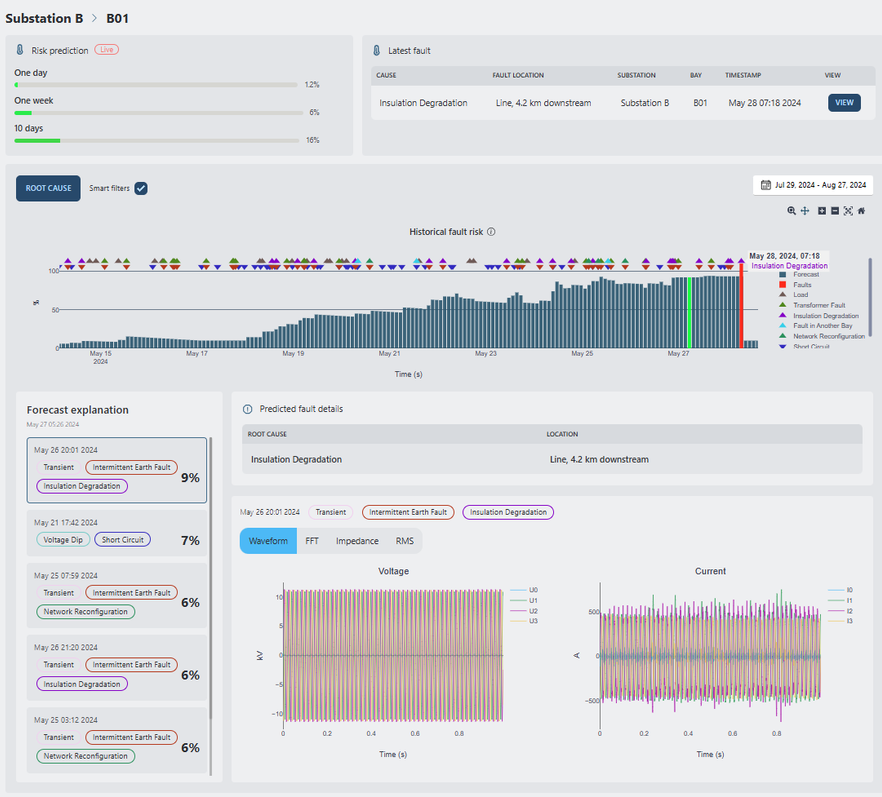The image size is (882, 797).
Task: Select the pan tool in chart toolbar
Action: pyautogui.click(x=805, y=211)
